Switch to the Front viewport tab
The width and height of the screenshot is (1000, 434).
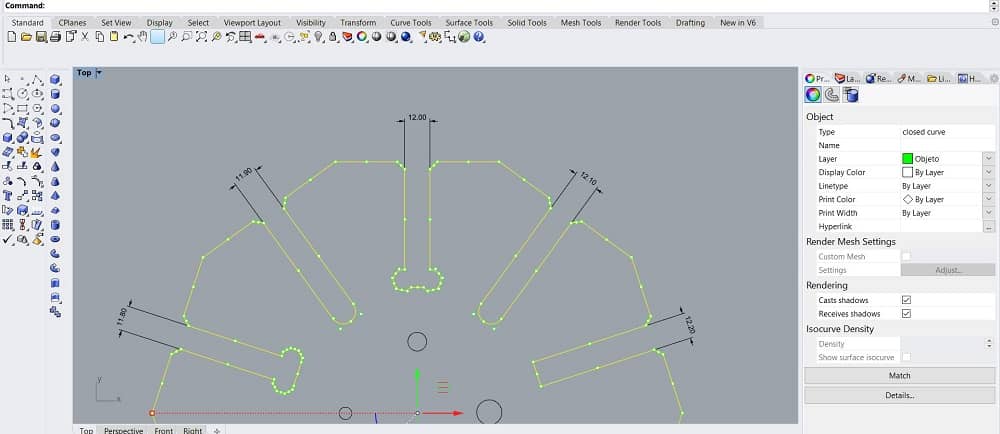(163, 431)
